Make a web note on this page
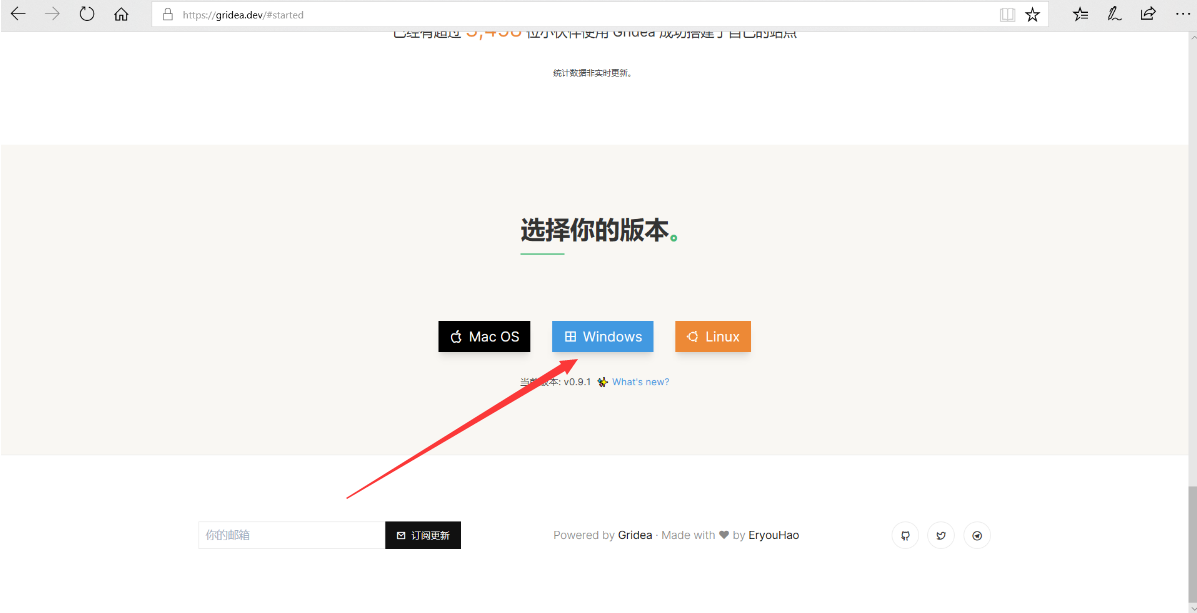The height and width of the screenshot is (613, 1197). (x=1113, y=14)
